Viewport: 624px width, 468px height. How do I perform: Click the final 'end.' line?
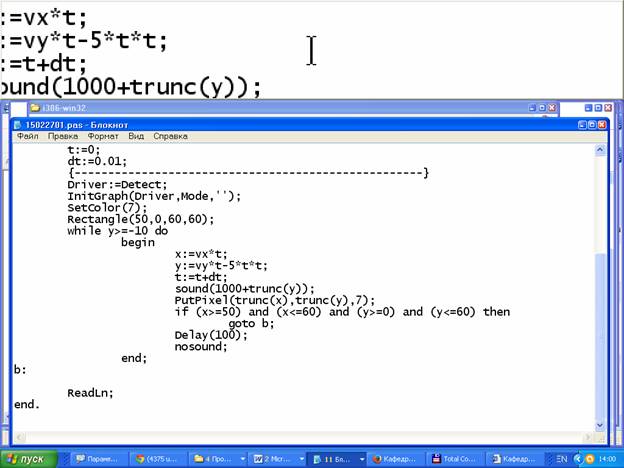click(x=27, y=405)
